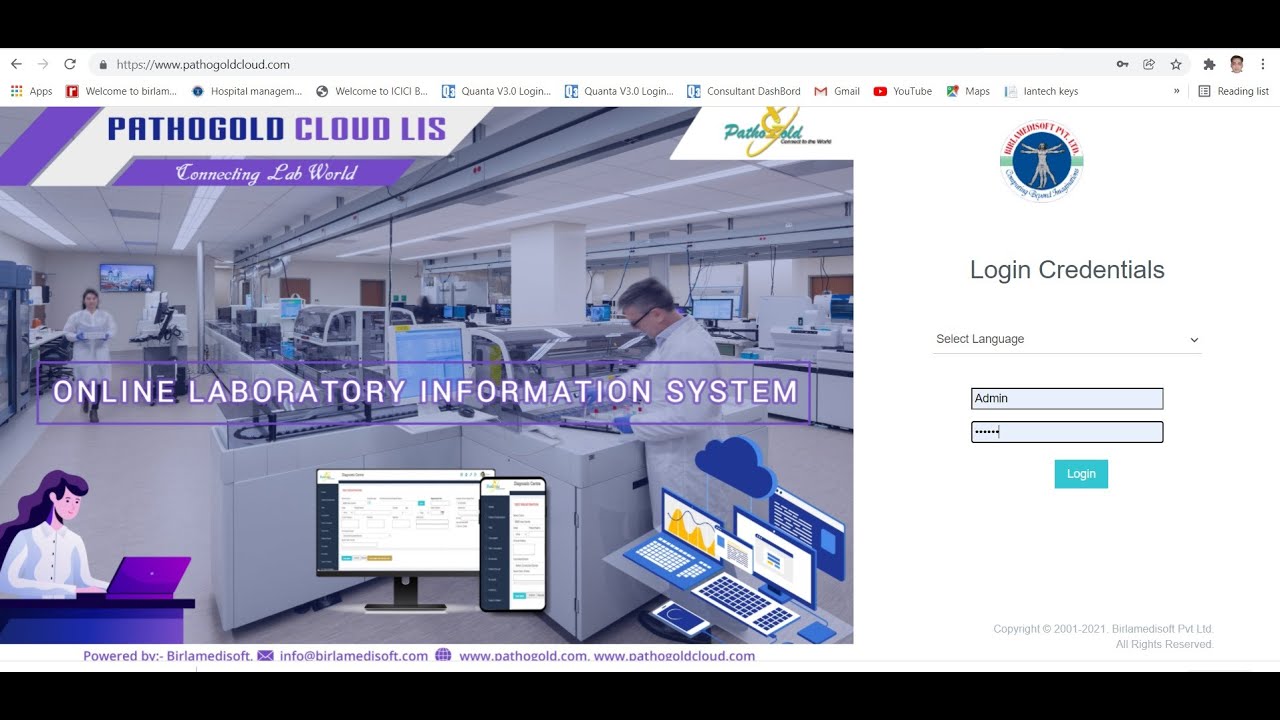Open the Gmail bookmark

coord(837,91)
